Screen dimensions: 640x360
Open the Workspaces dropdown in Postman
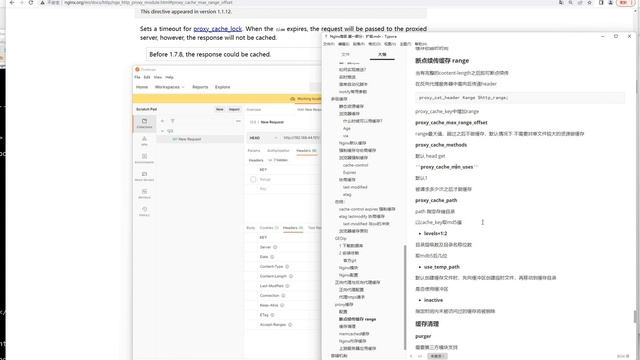pyautogui.click(x=169, y=87)
